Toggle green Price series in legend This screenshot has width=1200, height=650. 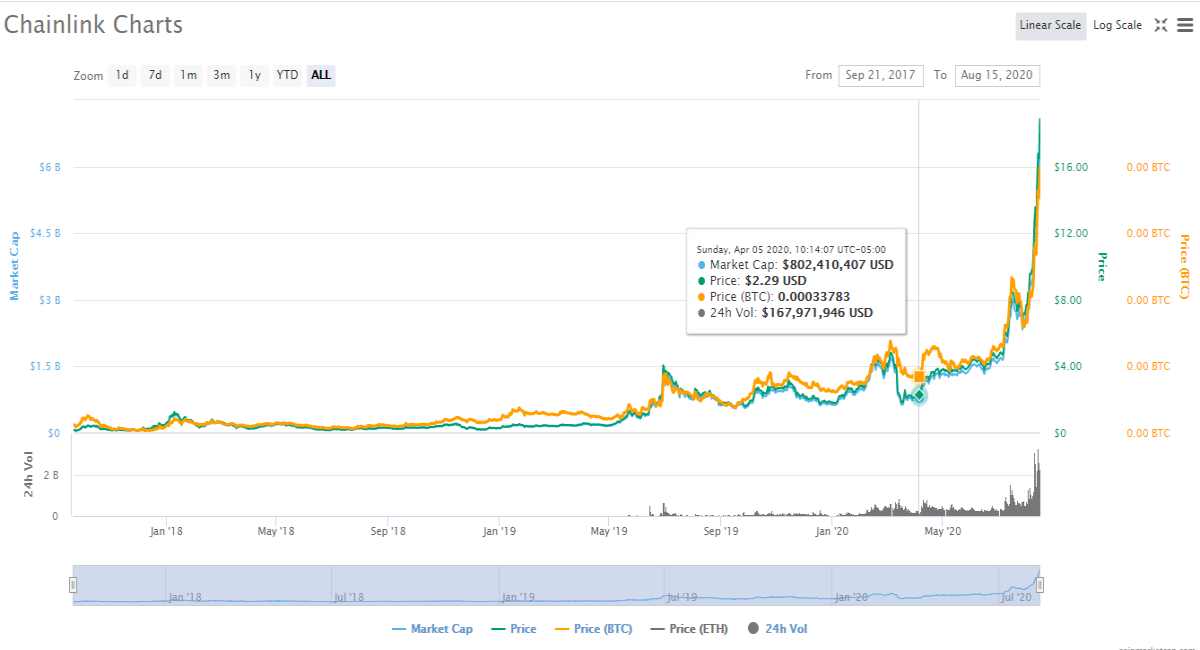click(513, 629)
